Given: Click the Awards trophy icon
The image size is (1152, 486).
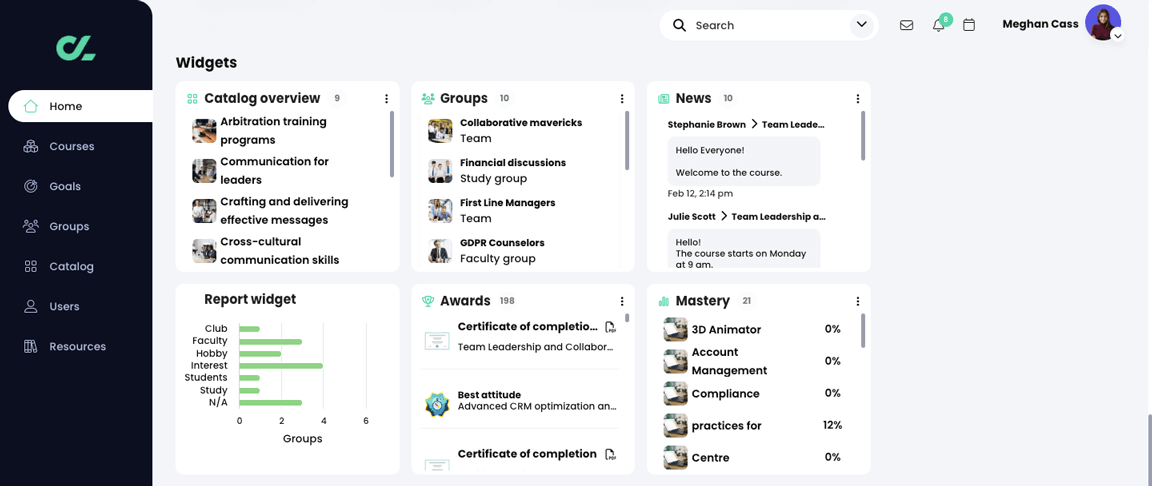Looking at the screenshot, I should pyautogui.click(x=428, y=301).
